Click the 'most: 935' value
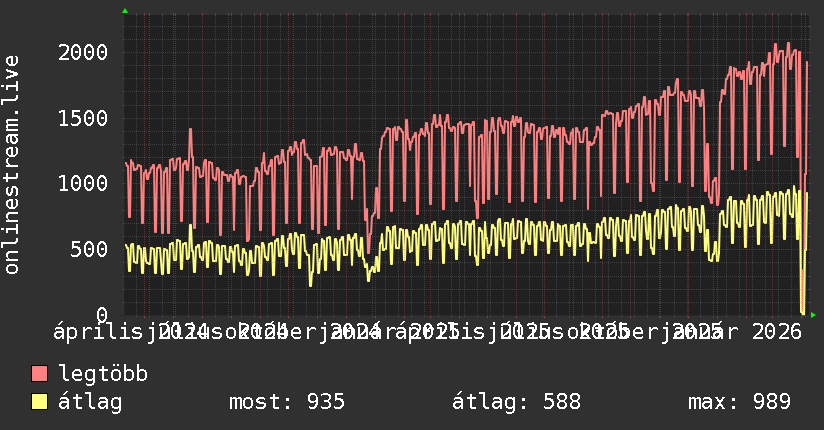 287,402
